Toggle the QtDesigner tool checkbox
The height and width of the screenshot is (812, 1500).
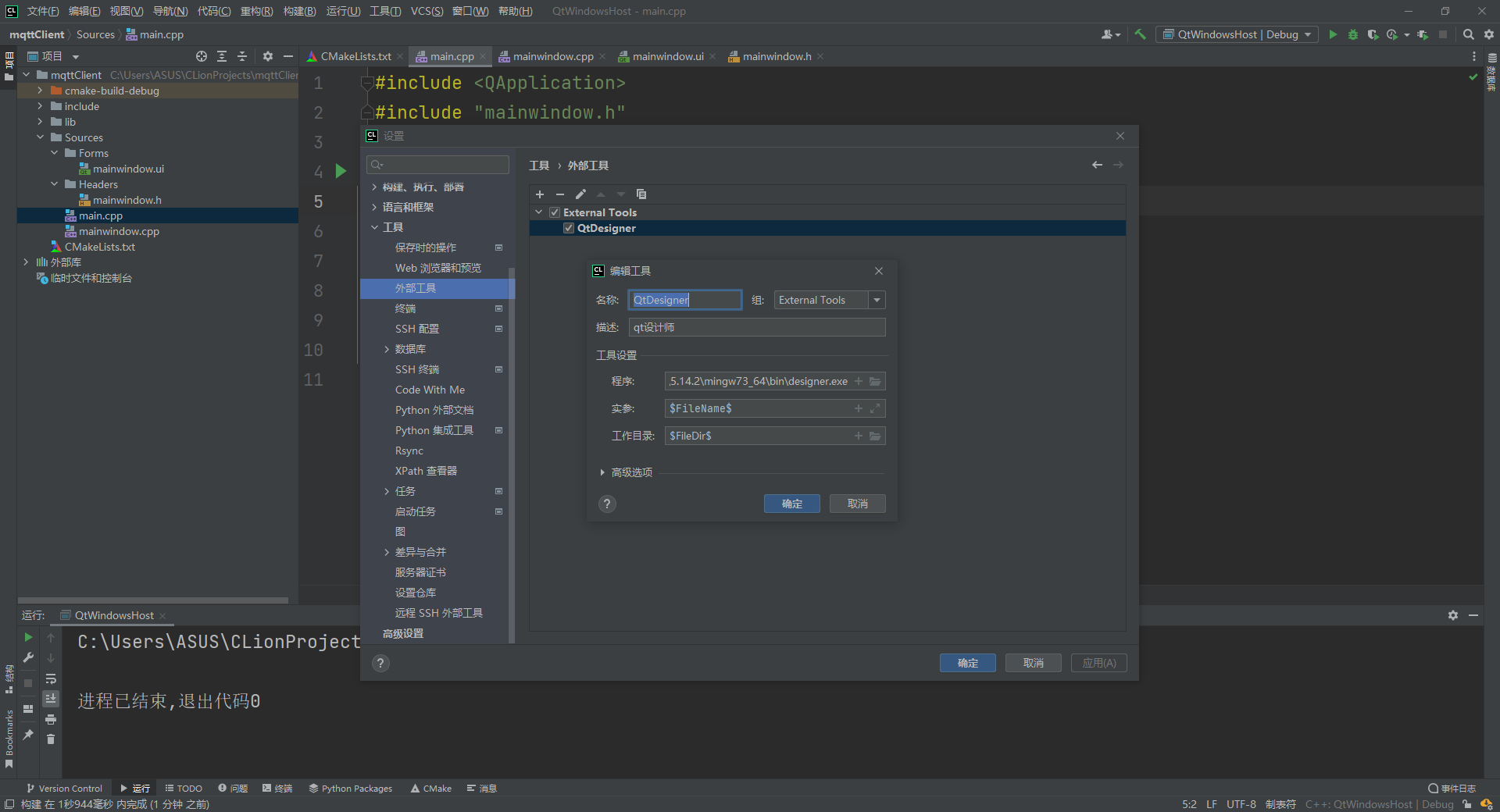click(x=569, y=228)
